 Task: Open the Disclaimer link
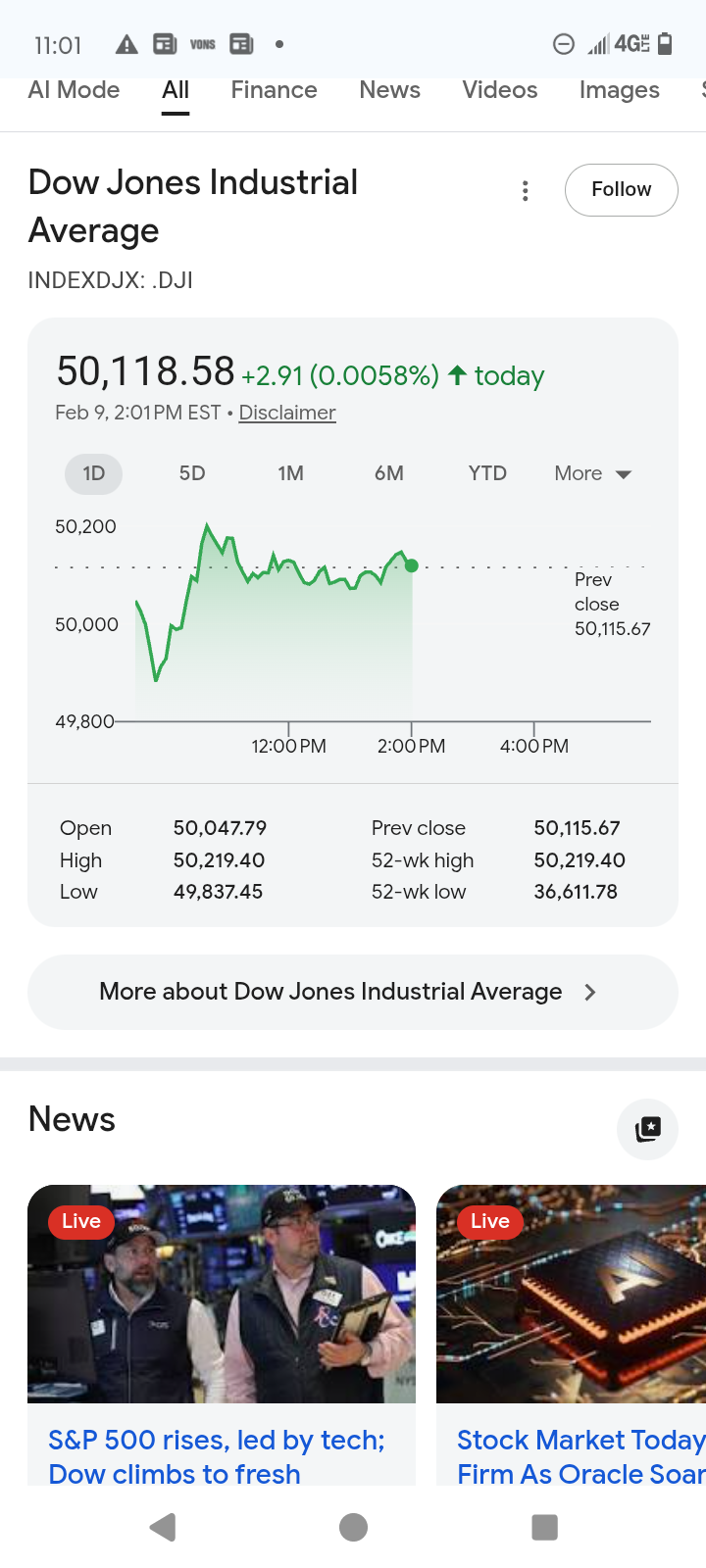287,413
